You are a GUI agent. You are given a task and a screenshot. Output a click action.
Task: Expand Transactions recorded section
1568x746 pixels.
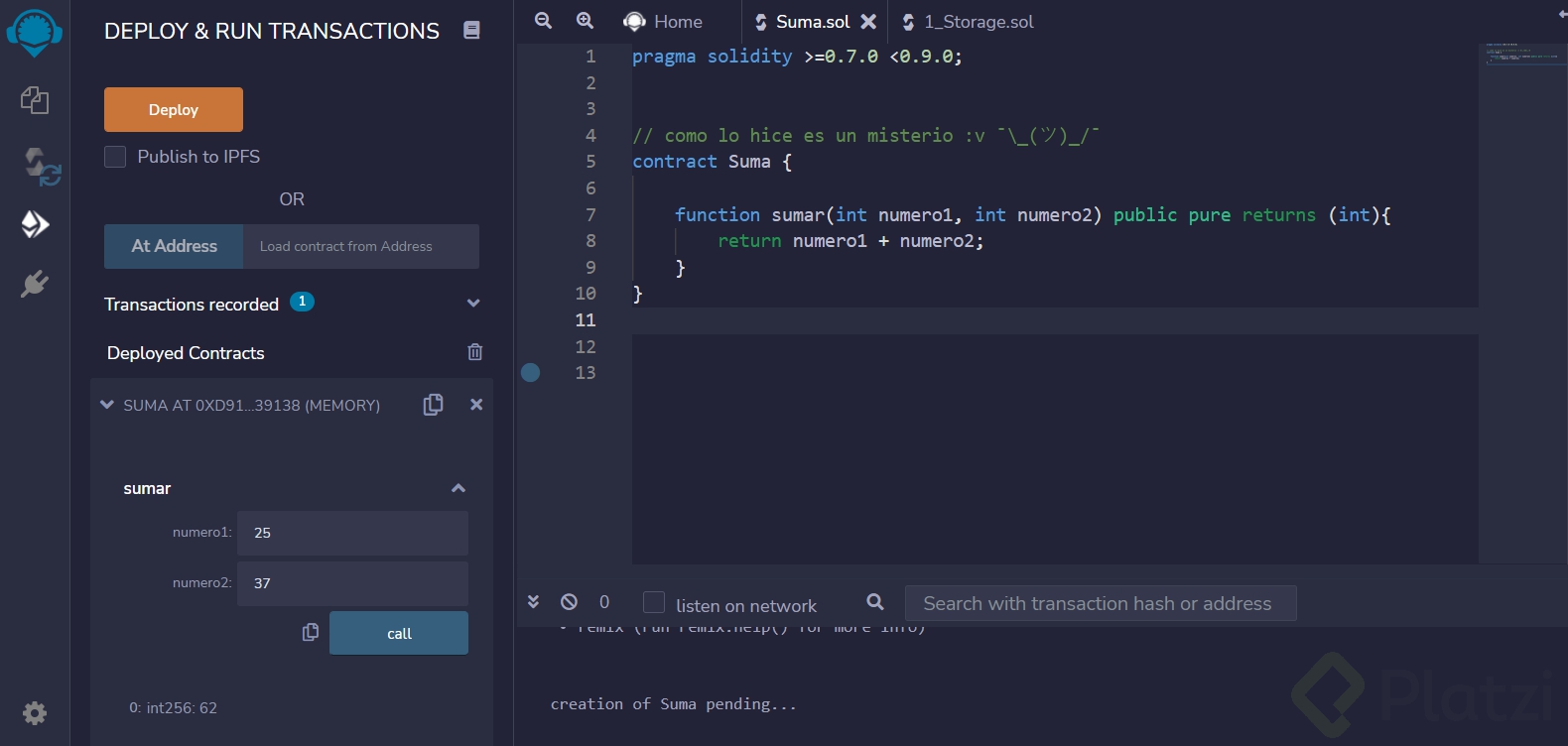473,304
